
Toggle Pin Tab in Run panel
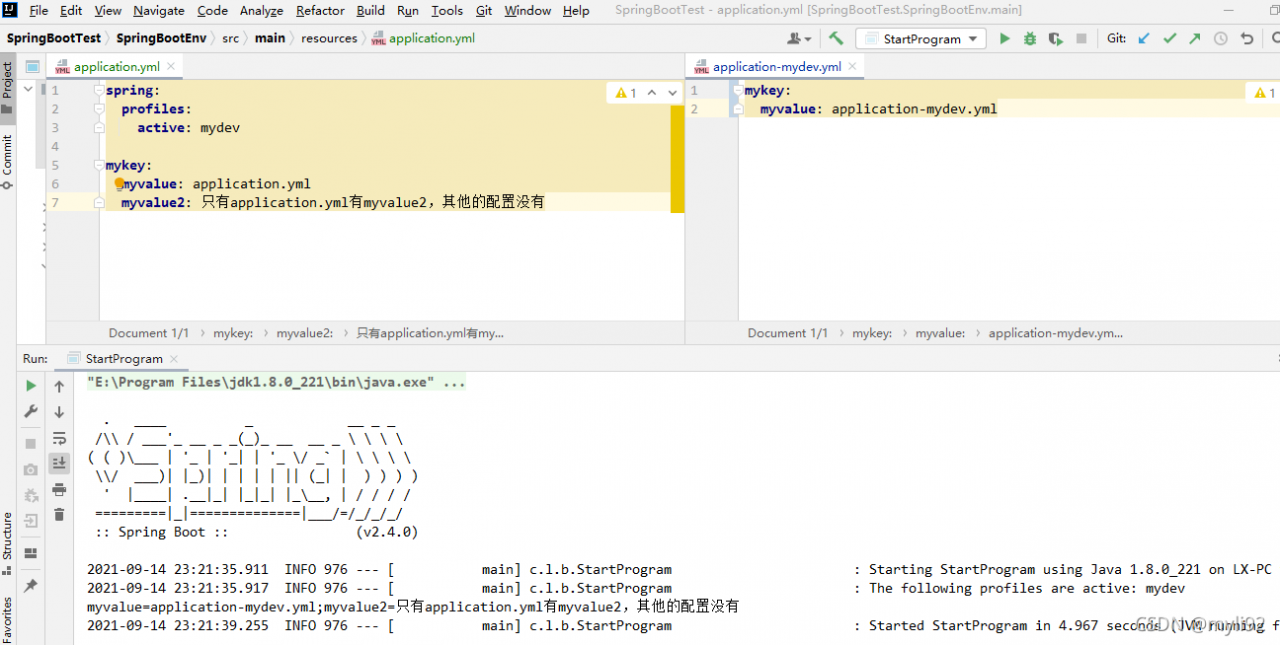coord(31,586)
